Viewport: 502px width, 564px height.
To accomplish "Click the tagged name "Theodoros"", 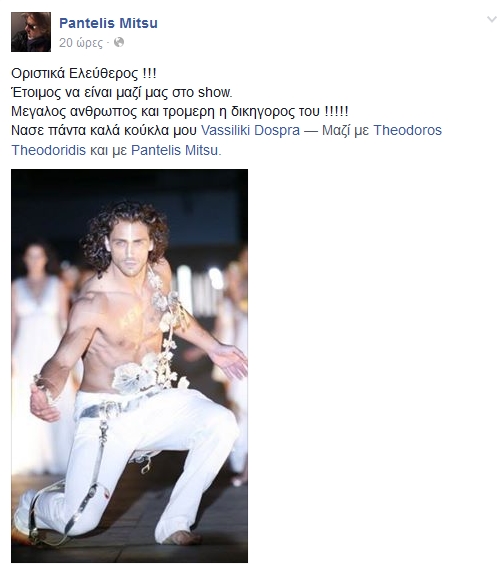I will point(407,130).
